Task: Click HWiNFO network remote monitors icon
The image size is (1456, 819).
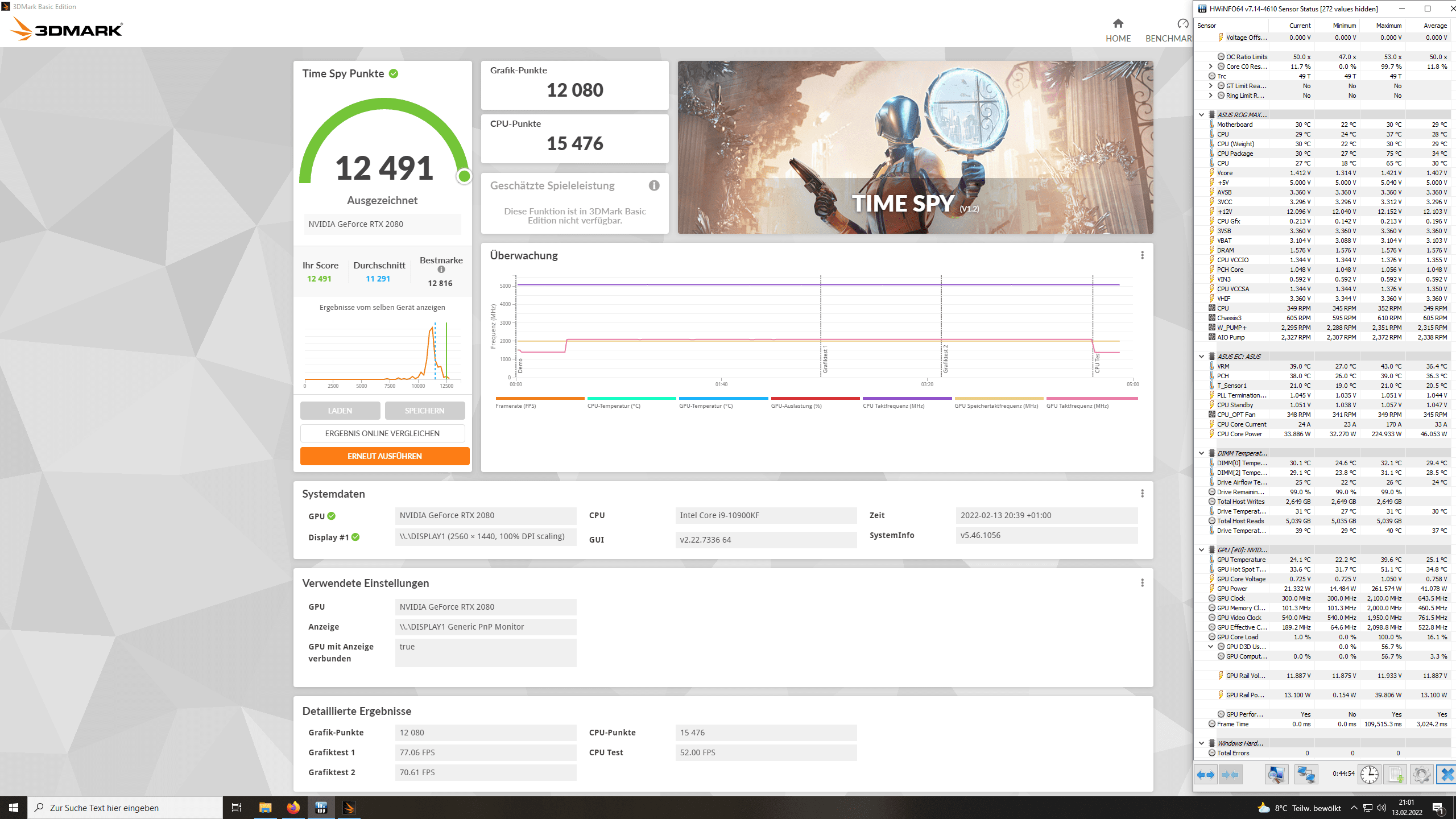Action: click(x=1306, y=775)
